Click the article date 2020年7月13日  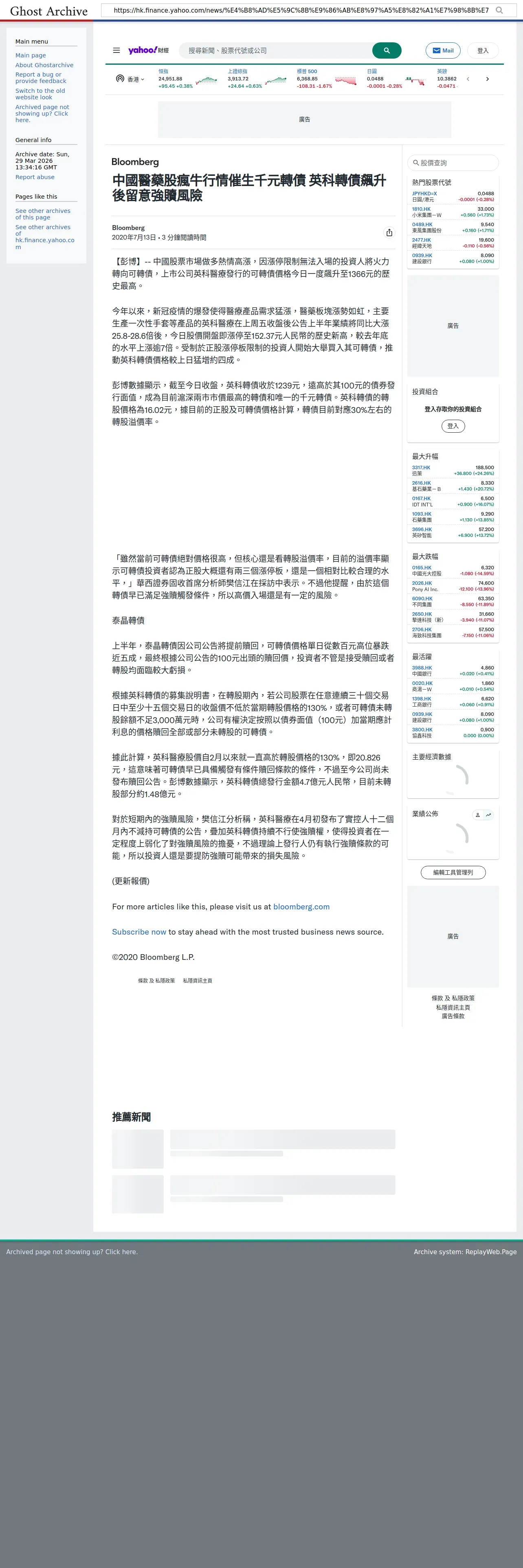click(134, 237)
